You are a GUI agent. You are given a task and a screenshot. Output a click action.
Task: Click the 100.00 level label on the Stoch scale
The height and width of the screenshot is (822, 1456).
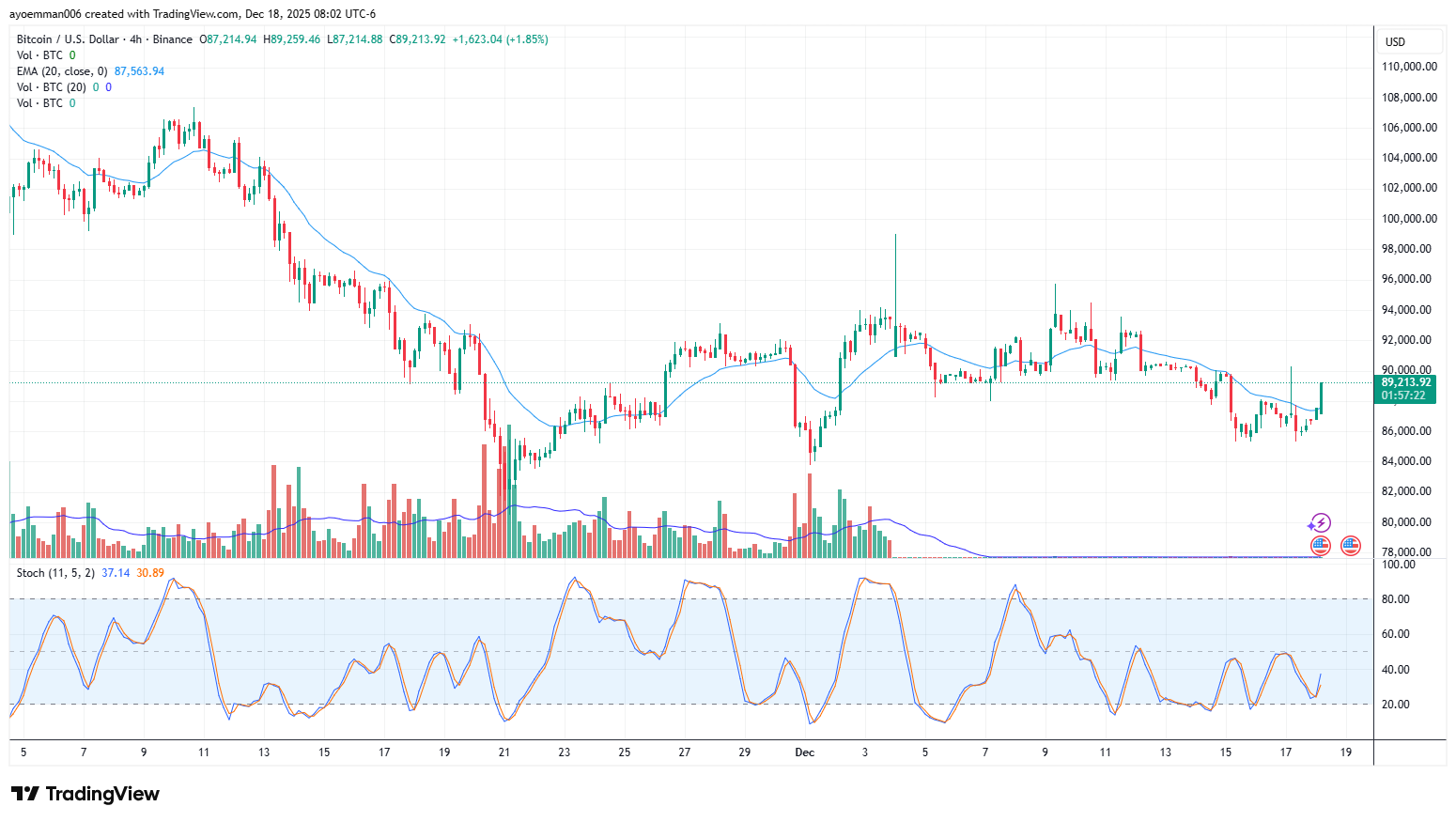tap(1399, 565)
